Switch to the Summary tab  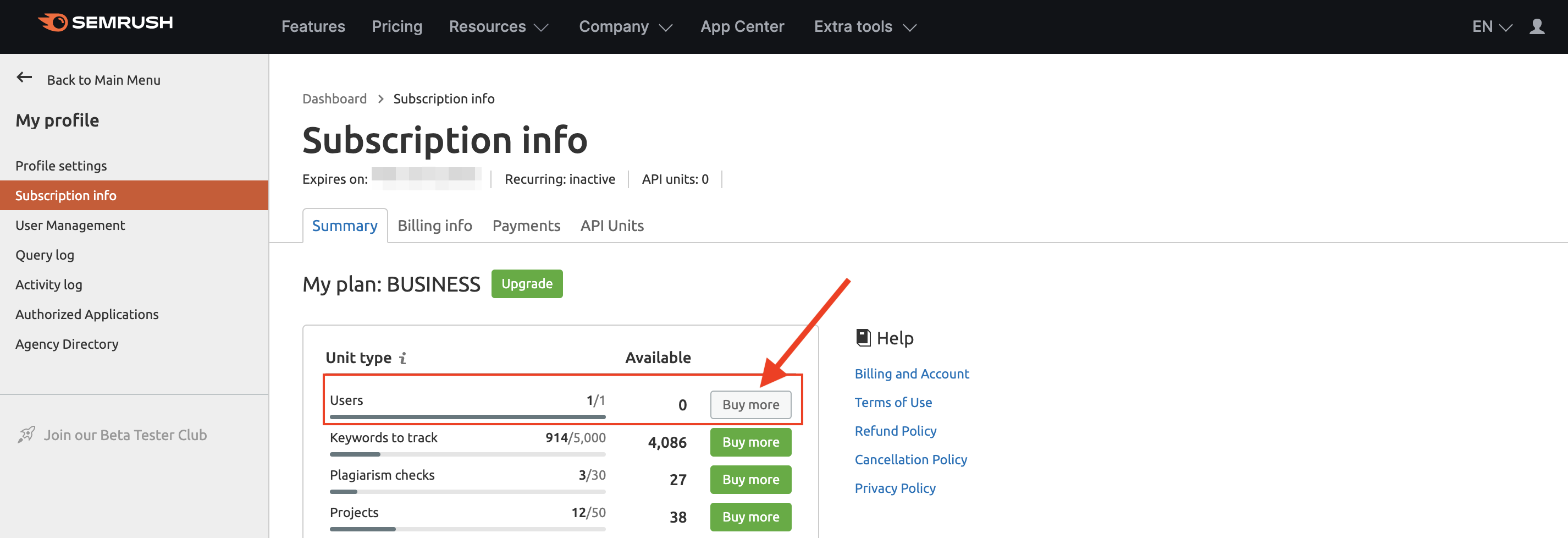345,226
